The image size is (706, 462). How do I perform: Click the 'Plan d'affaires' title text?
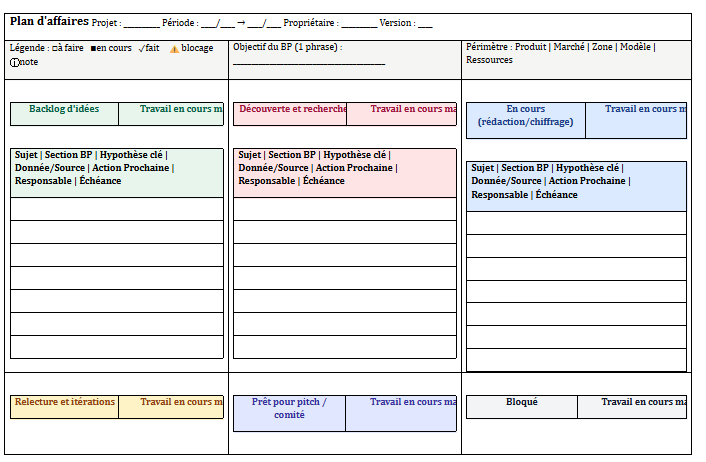[49, 22]
